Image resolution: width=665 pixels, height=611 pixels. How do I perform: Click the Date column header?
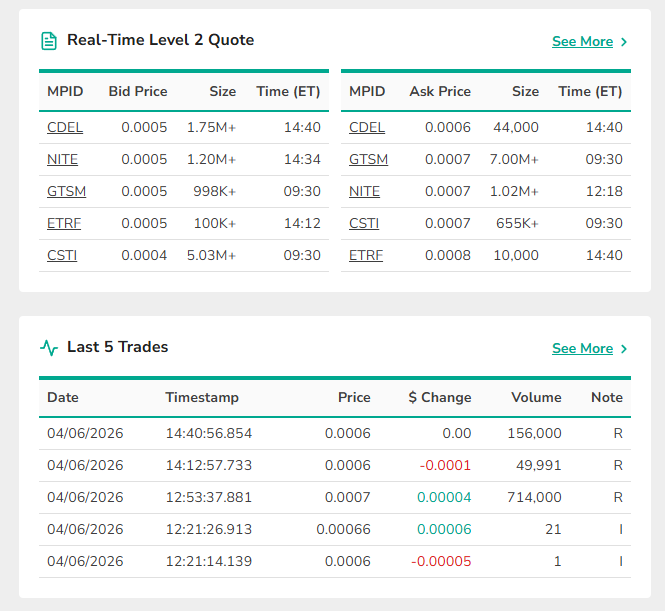pyautogui.click(x=63, y=397)
